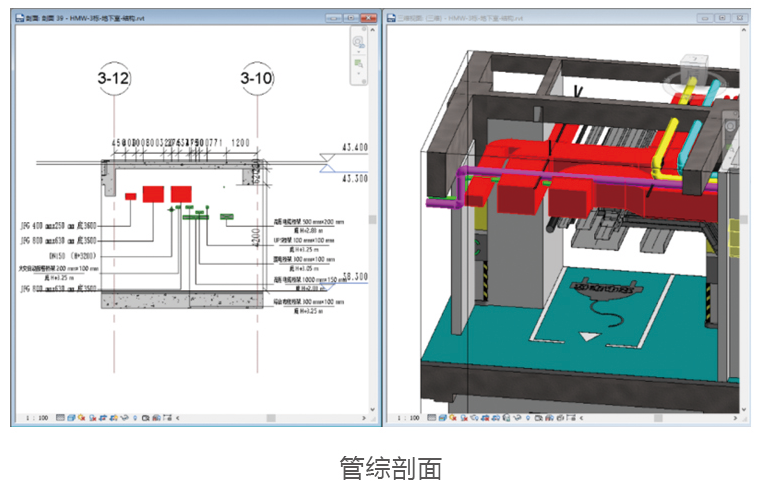Toggle crop view in the section view
This screenshot has height=492, width=762.
pos(103,418)
